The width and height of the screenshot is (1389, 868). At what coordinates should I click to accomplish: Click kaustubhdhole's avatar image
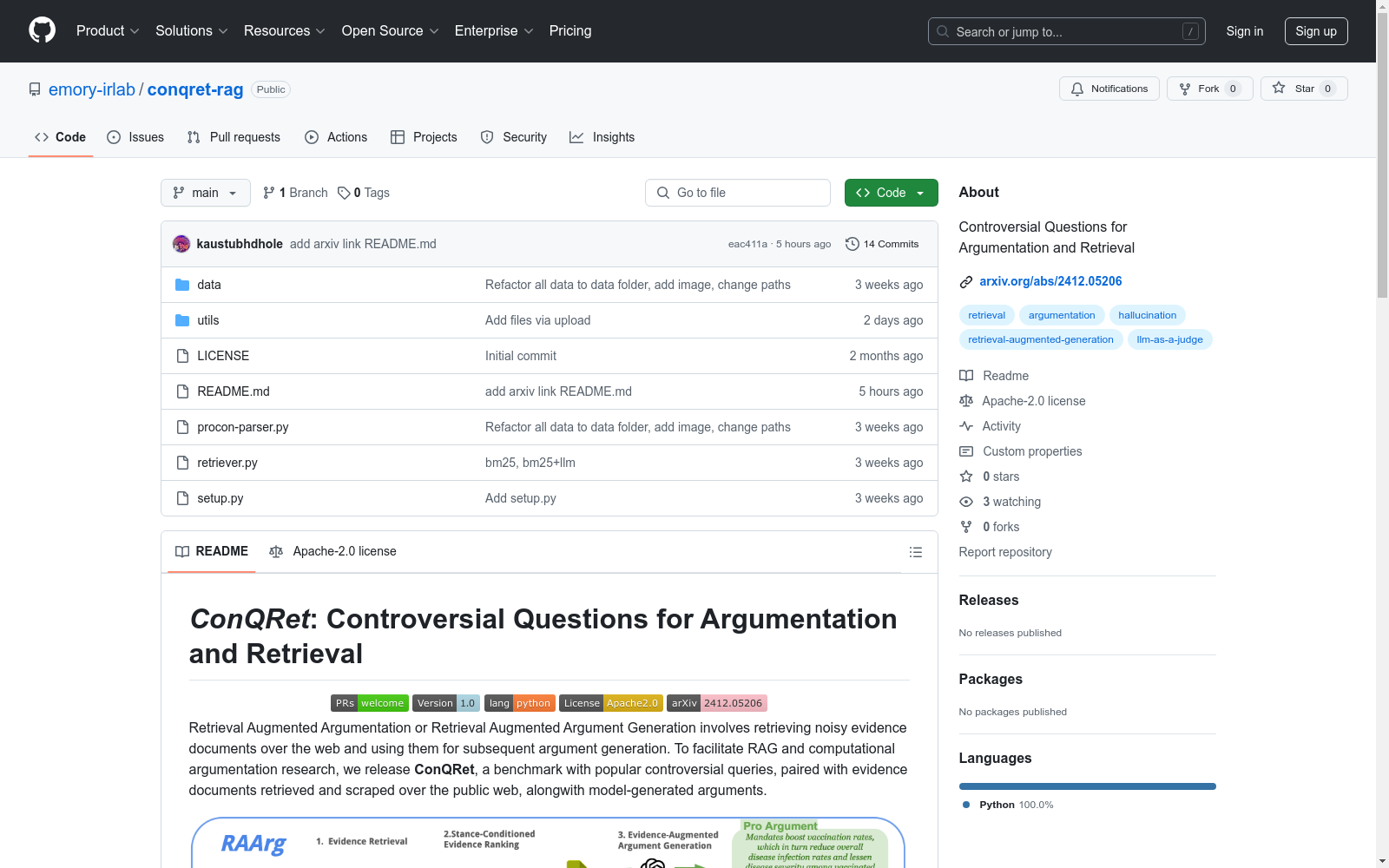coord(181,244)
